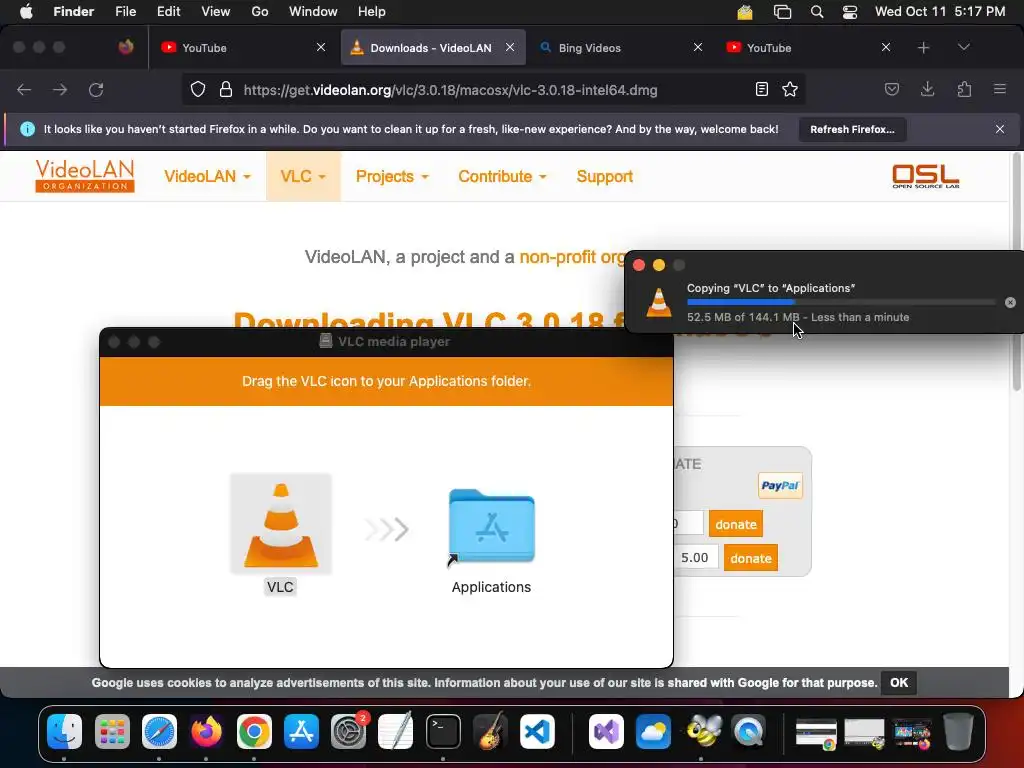Viewport: 1024px width, 768px height.
Task: Click the PayPal logo
Action: (780, 485)
